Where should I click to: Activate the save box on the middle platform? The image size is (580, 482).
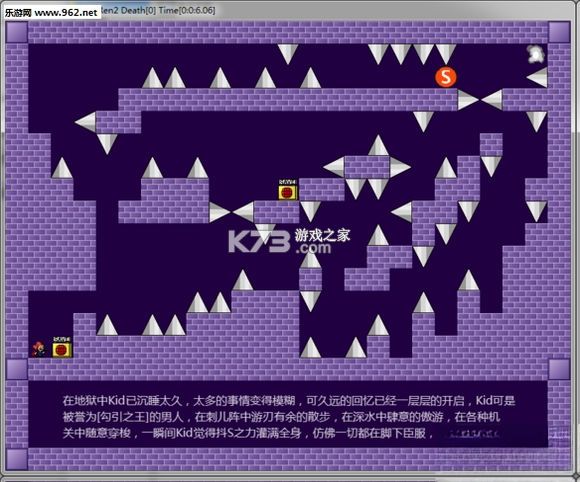point(288,190)
